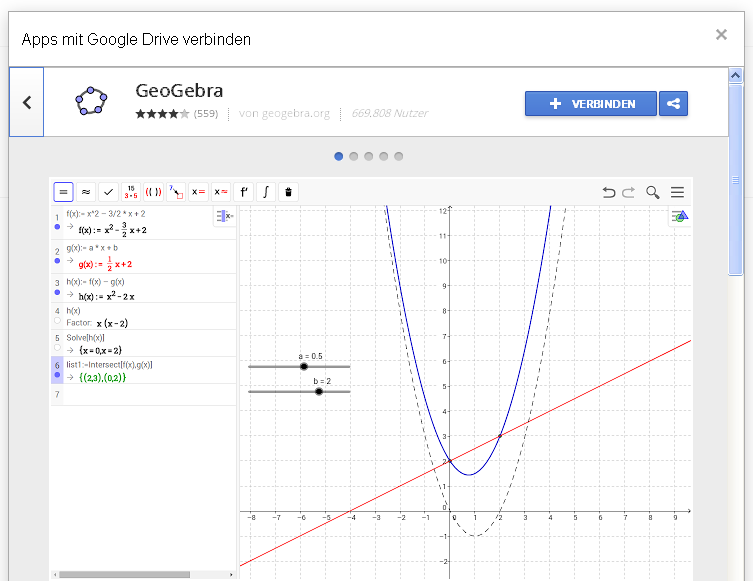
Task: Click the CAS scrollbar right arrow
Action: coord(231,574)
